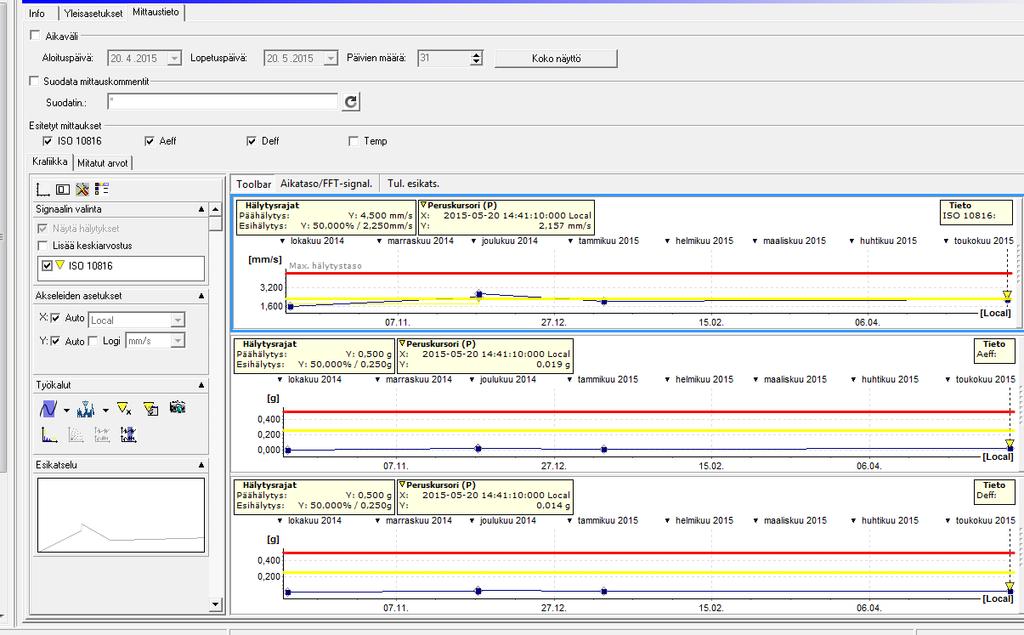This screenshot has height=635, width=1024.
Task: Open the Toolbar tab
Action: pyautogui.click(x=253, y=184)
